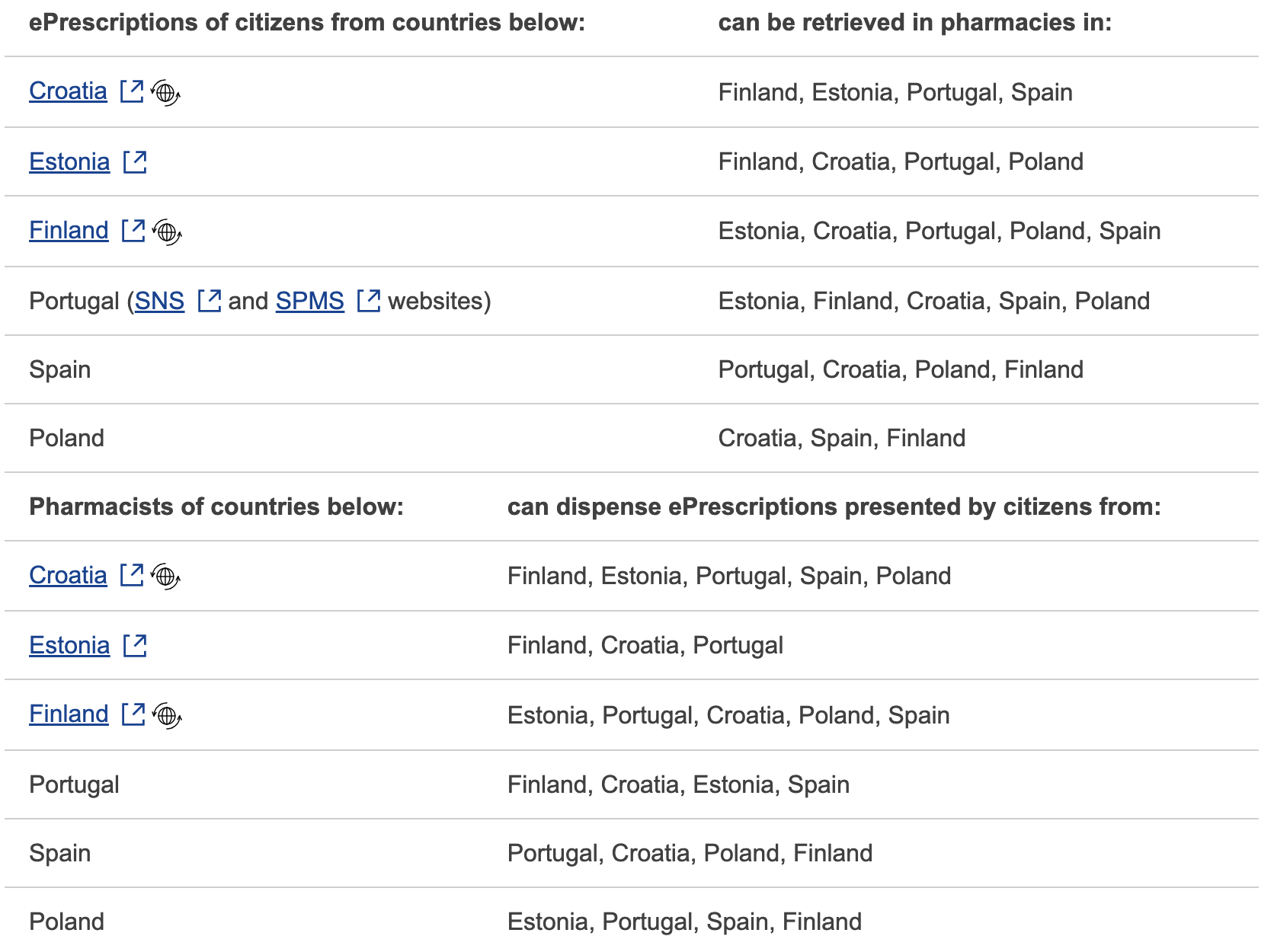This screenshot has height=952, width=1274.
Task: Click the external link icon beside Croatia in first table
Action: (132, 91)
